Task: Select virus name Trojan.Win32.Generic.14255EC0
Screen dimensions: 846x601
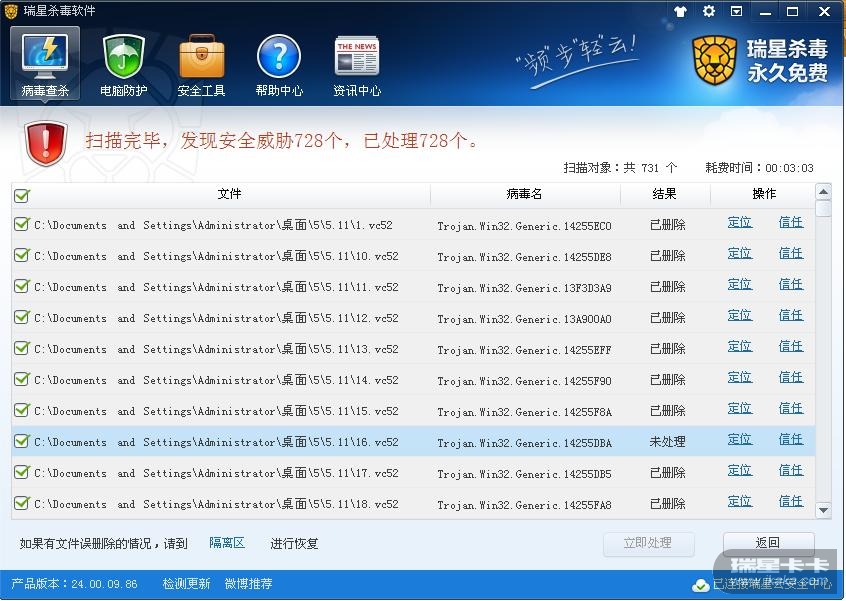Action: tap(524, 226)
